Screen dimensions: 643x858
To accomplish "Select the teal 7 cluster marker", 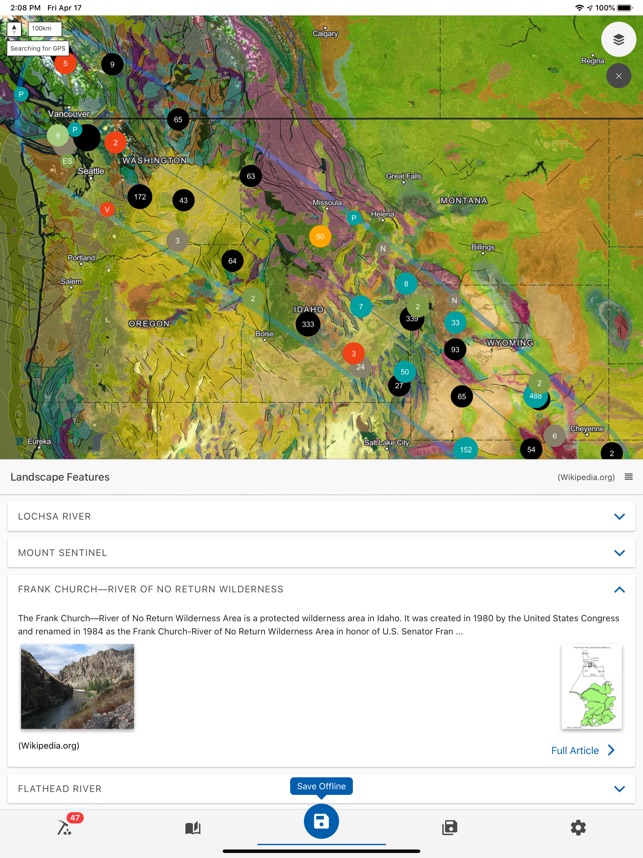I will click(x=361, y=306).
